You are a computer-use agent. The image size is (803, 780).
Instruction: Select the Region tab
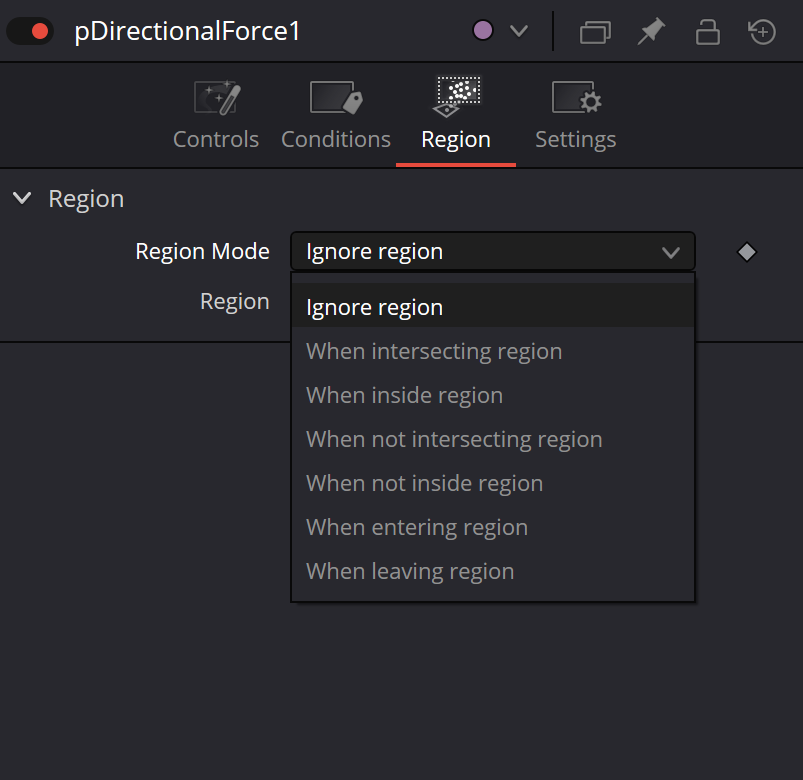tap(456, 115)
